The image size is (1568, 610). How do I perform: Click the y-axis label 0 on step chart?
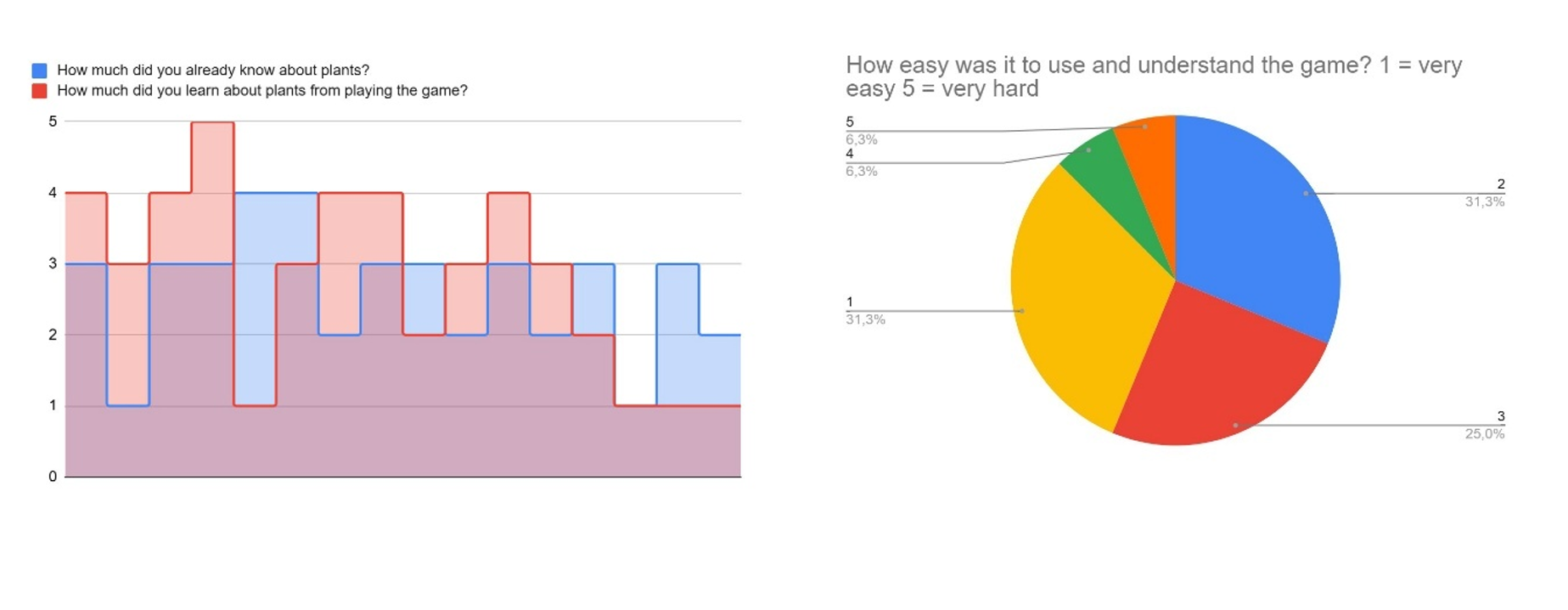[x=53, y=477]
